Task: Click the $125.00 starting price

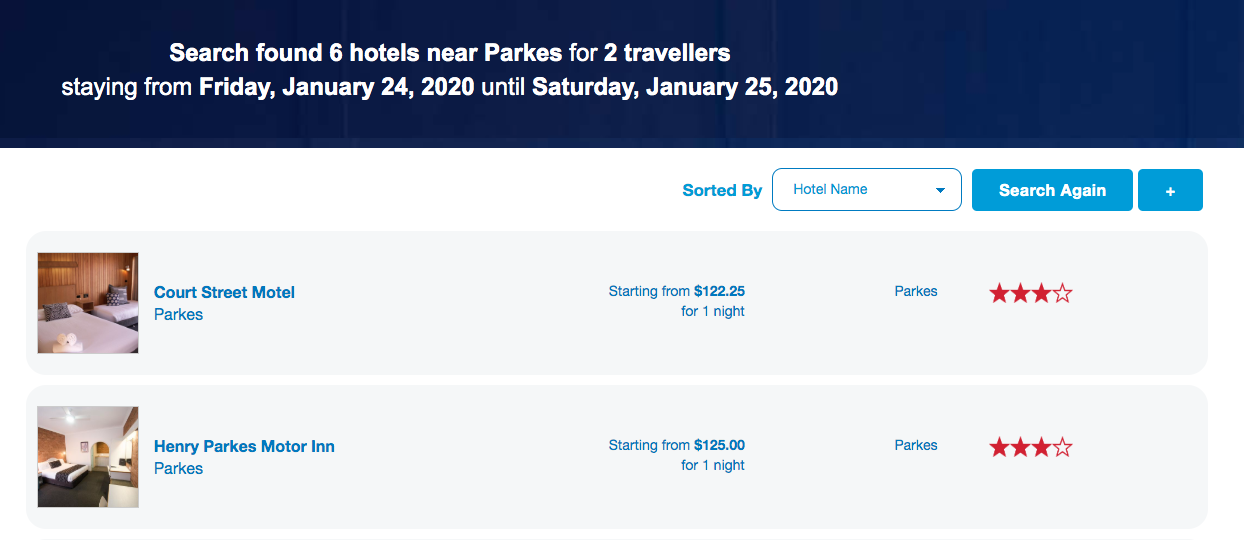Action: (719, 445)
